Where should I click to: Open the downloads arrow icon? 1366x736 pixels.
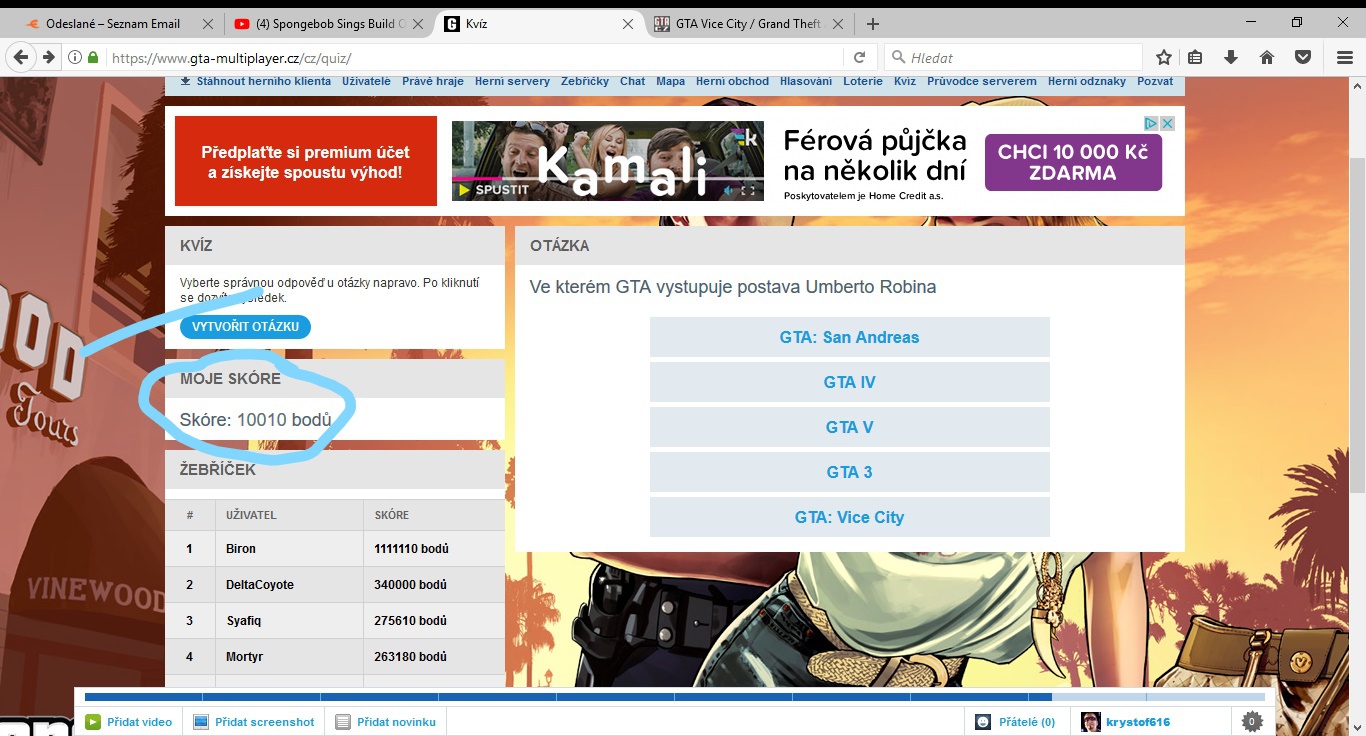(1231, 58)
